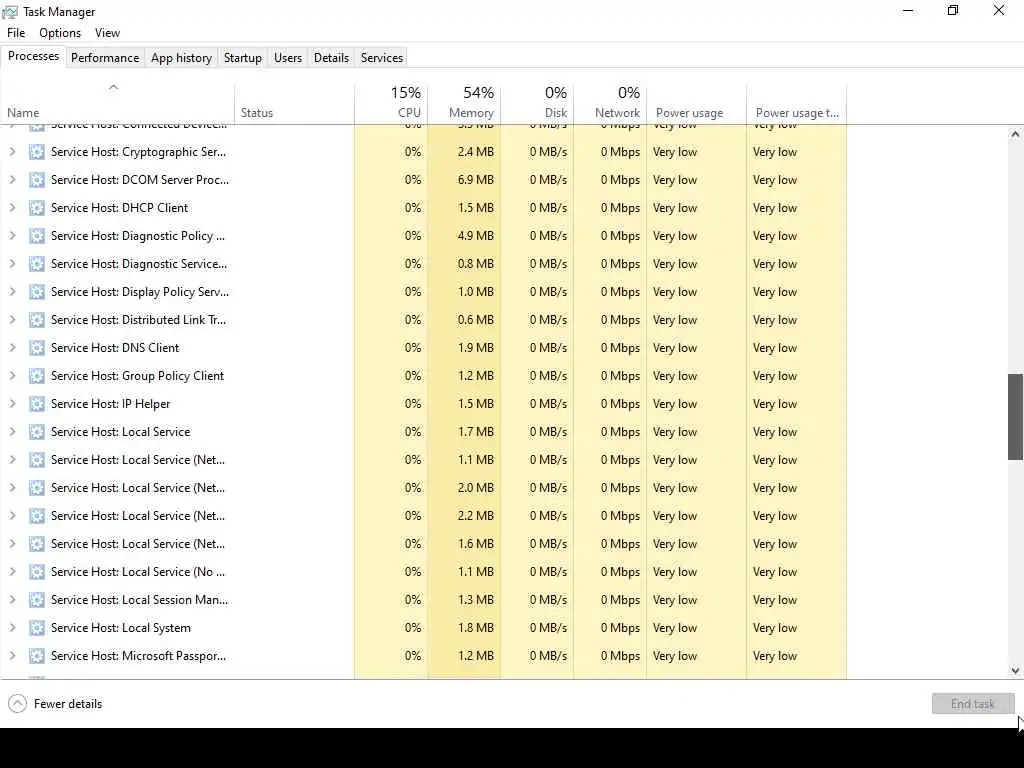Click the DCOM Server Process gear icon
This screenshot has width=1024, height=768.
[37, 180]
